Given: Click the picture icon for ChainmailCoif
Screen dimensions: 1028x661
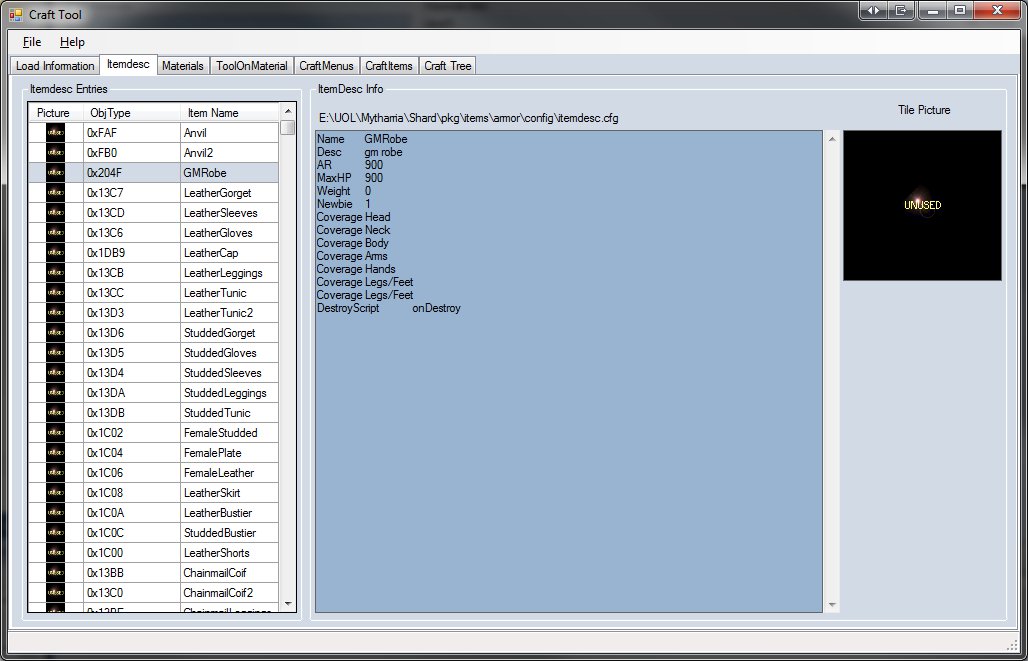Looking at the screenshot, I should 55,573.
